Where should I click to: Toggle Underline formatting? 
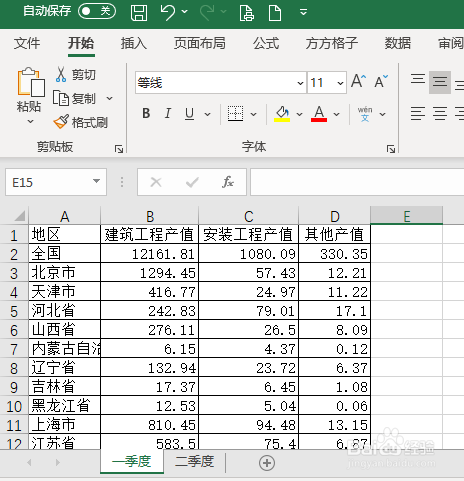point(189,114)
